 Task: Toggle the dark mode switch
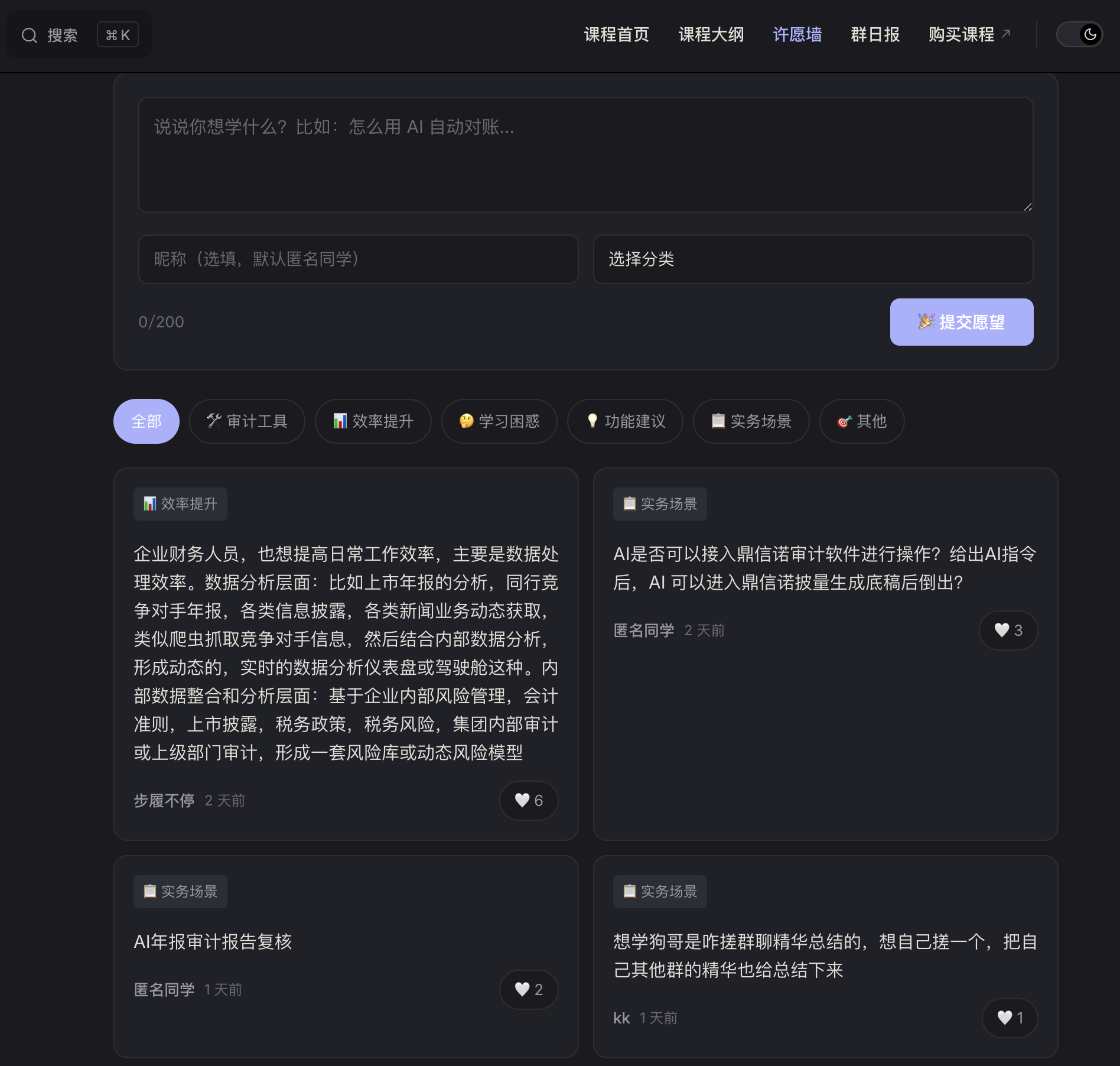1079,34
